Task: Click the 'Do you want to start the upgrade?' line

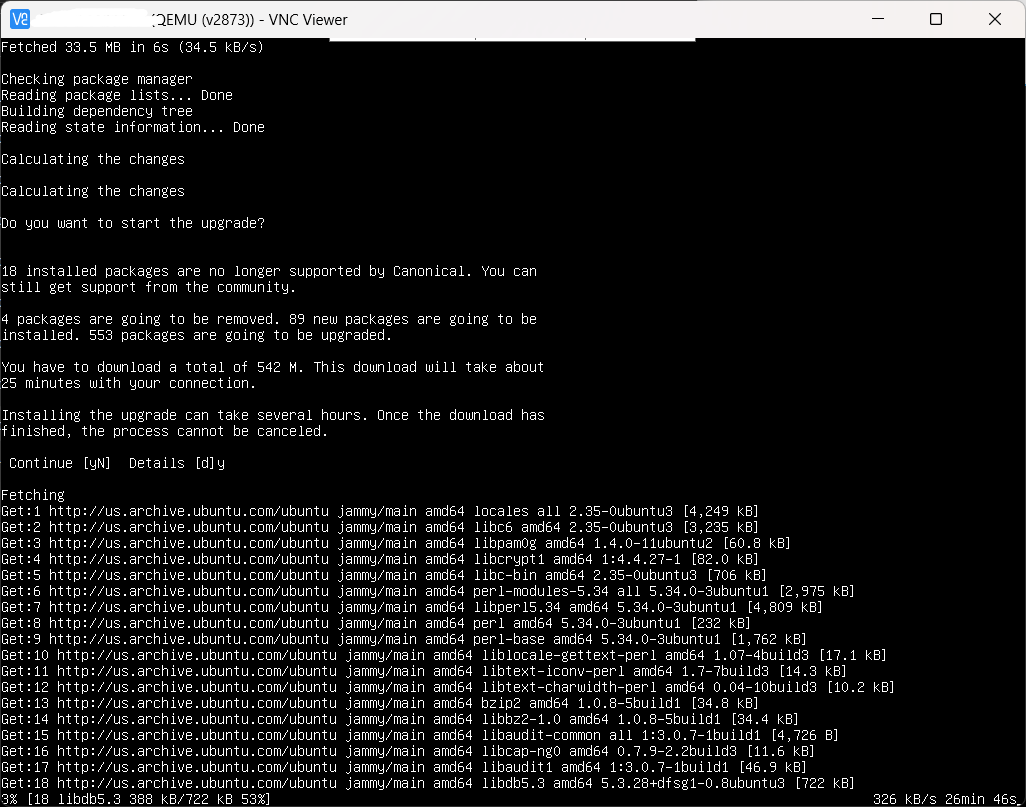Action: [133, 223]
